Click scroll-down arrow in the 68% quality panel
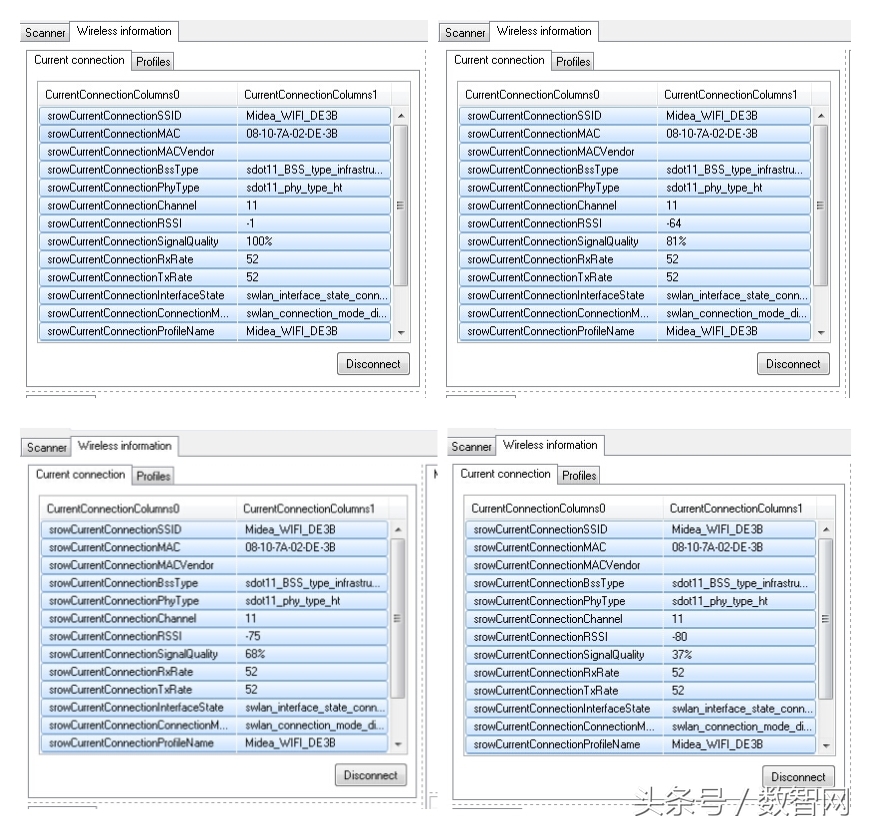871x829 pixels. (x=398, y=745)
